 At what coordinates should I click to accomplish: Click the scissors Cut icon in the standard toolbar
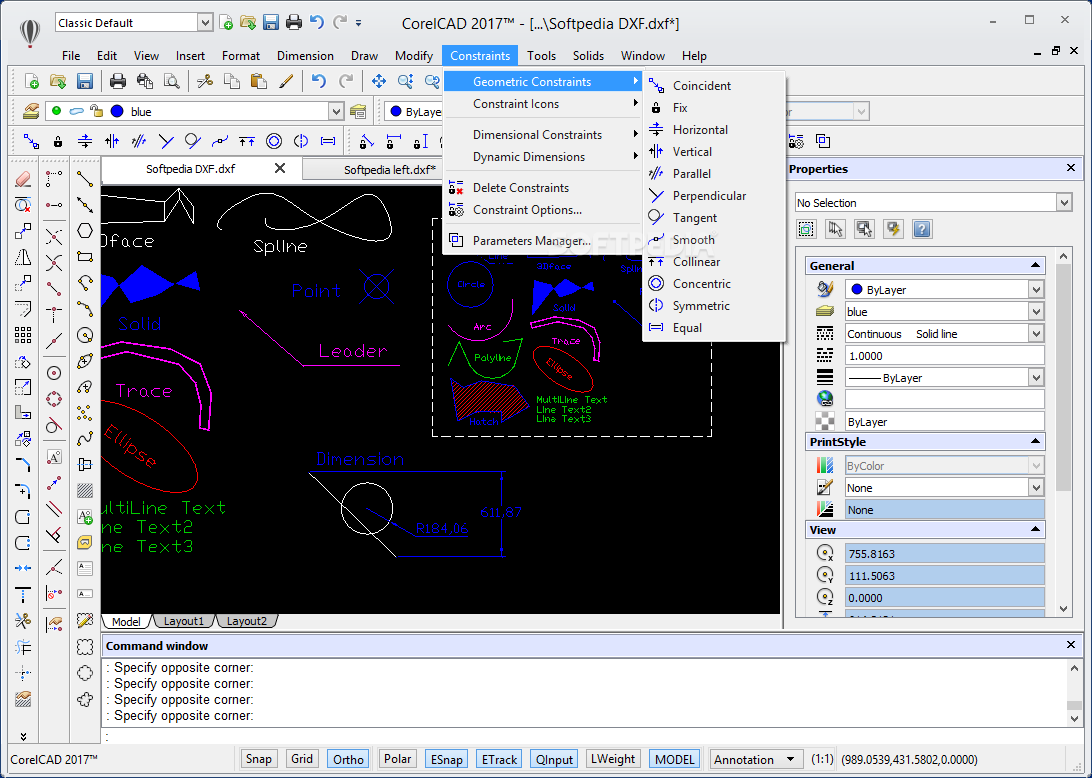205,81
